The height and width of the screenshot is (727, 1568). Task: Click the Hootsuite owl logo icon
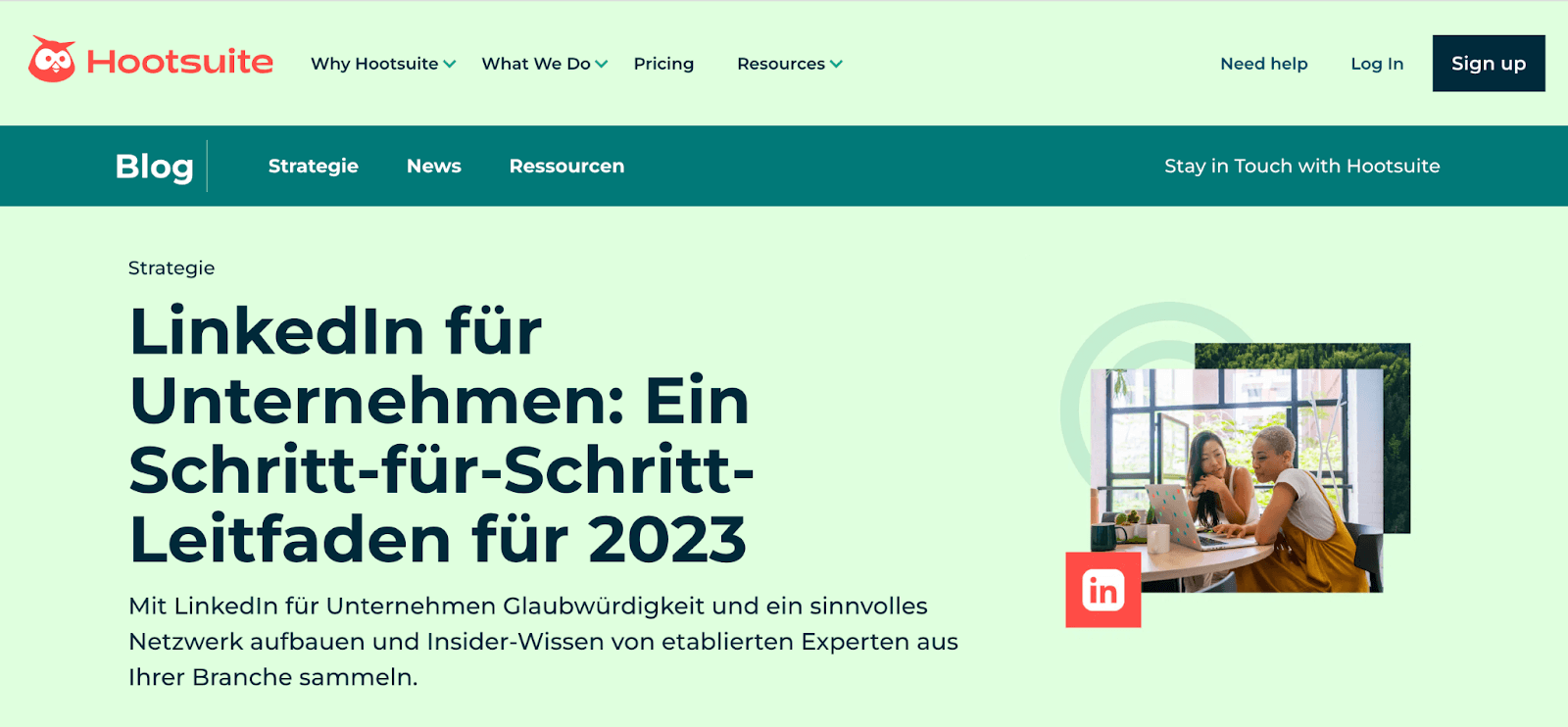tap(52, 60)
